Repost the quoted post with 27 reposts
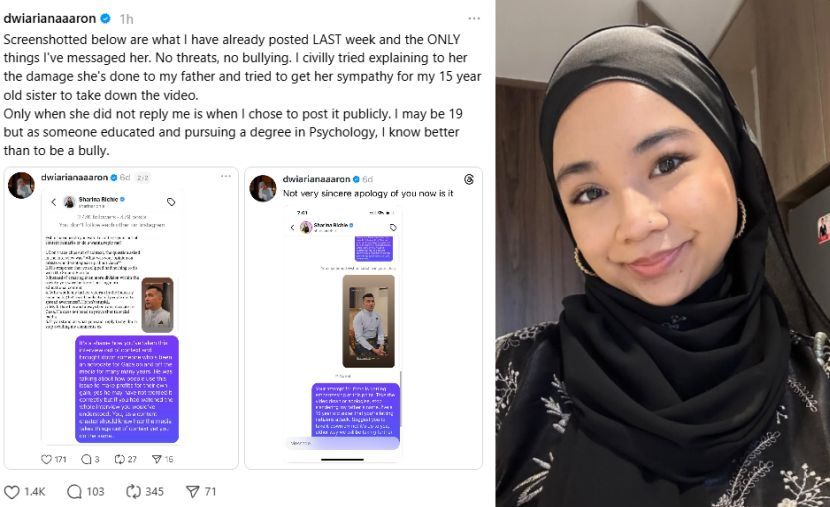This screenshot has height=507, width=830. (x=120, y=459)
